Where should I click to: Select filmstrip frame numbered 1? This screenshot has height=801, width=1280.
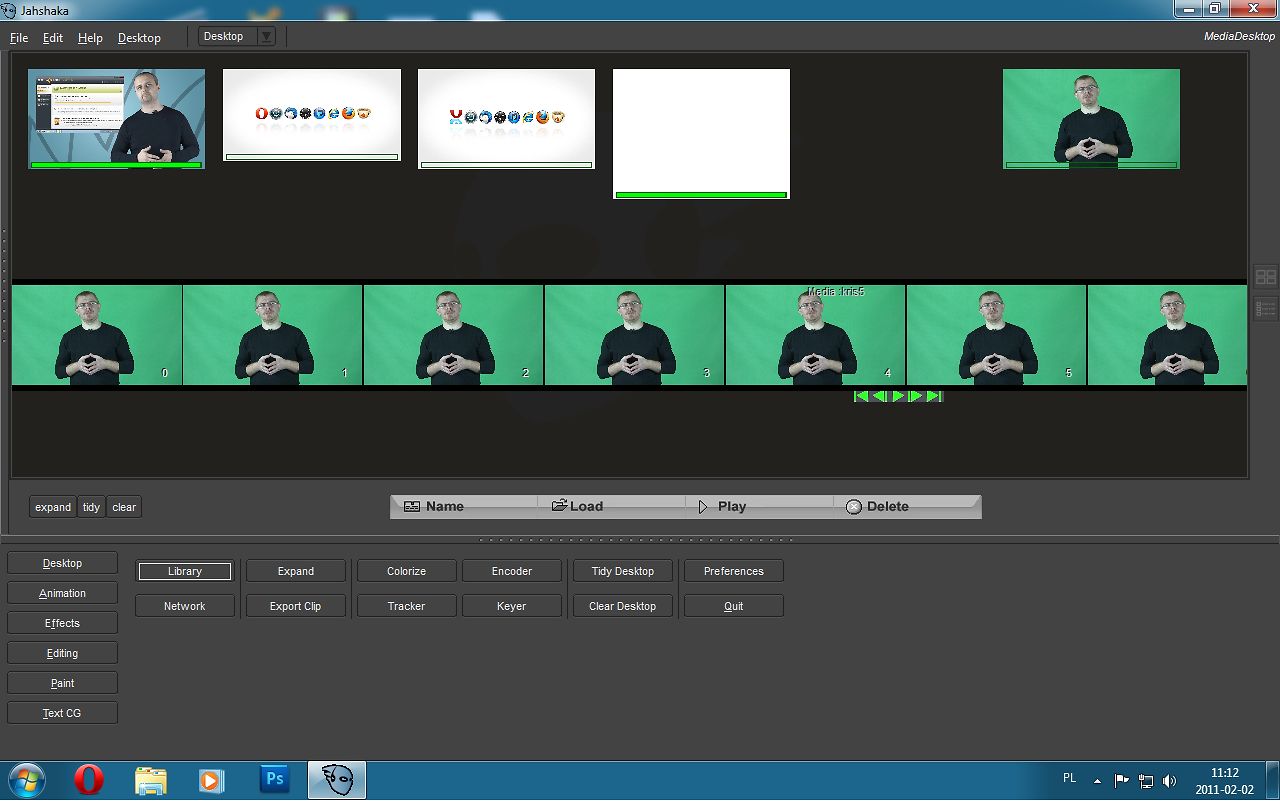[273, 335]
